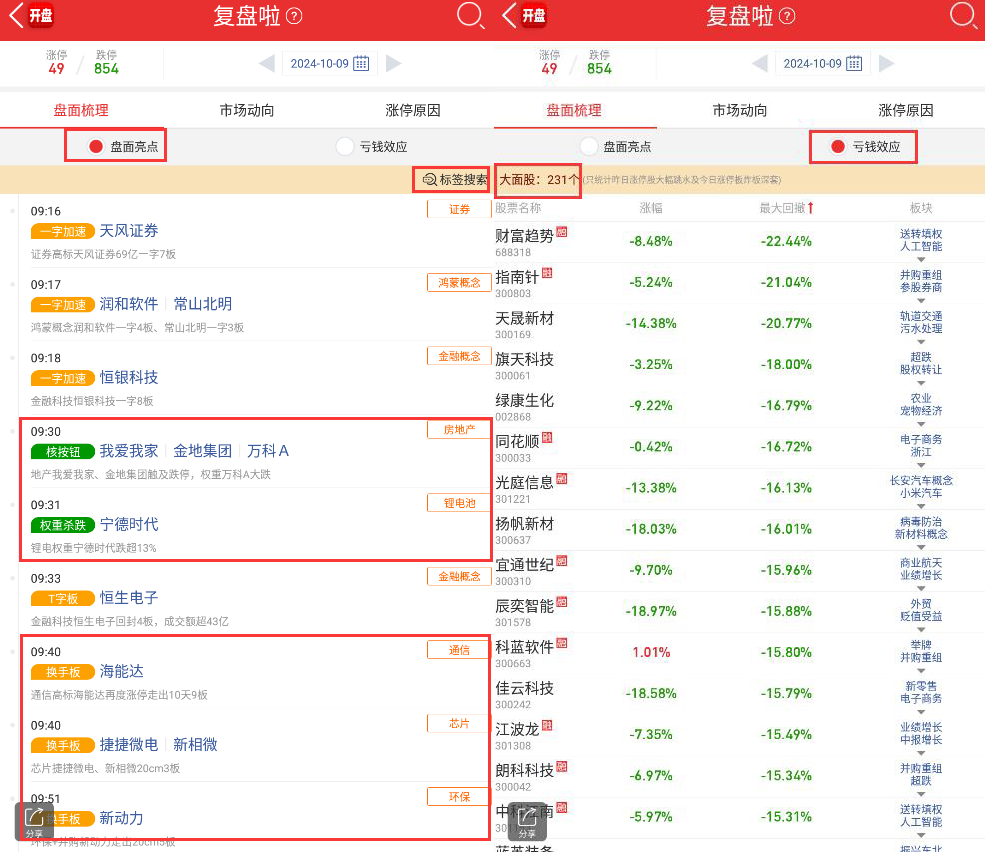Viewport: 985px width, 852px height.
Task: Switch to 盘面梳理 tab in left panel
Action: 81,111
